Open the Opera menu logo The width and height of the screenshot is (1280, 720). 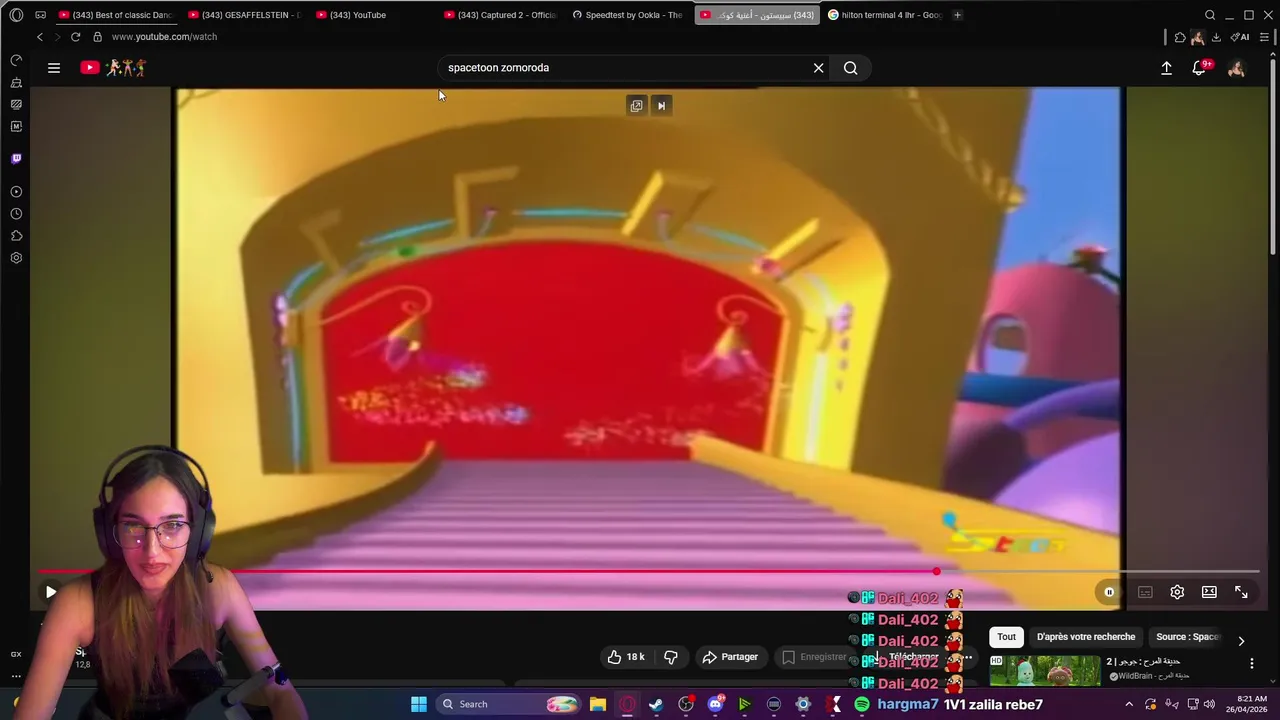16,15
